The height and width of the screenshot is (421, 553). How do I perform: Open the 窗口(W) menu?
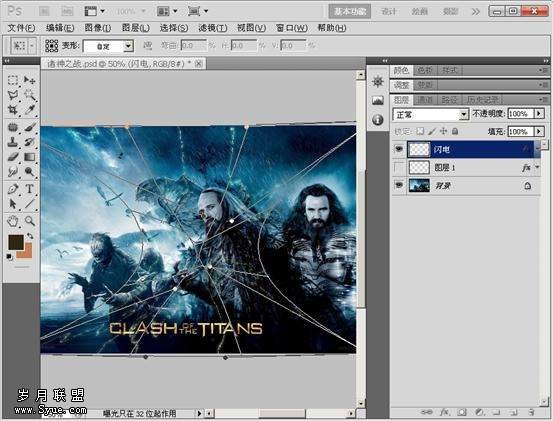click(x=292, y=28)
